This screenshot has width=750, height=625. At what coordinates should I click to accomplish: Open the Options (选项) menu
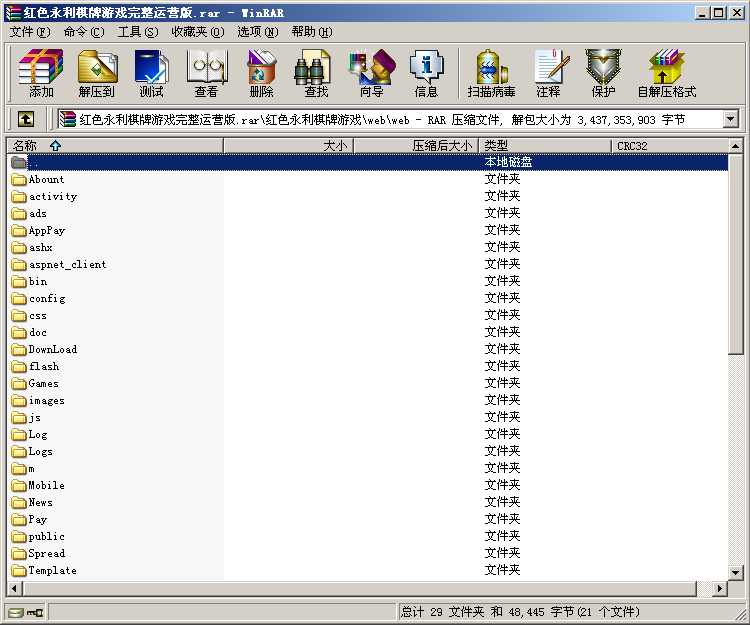258,32
